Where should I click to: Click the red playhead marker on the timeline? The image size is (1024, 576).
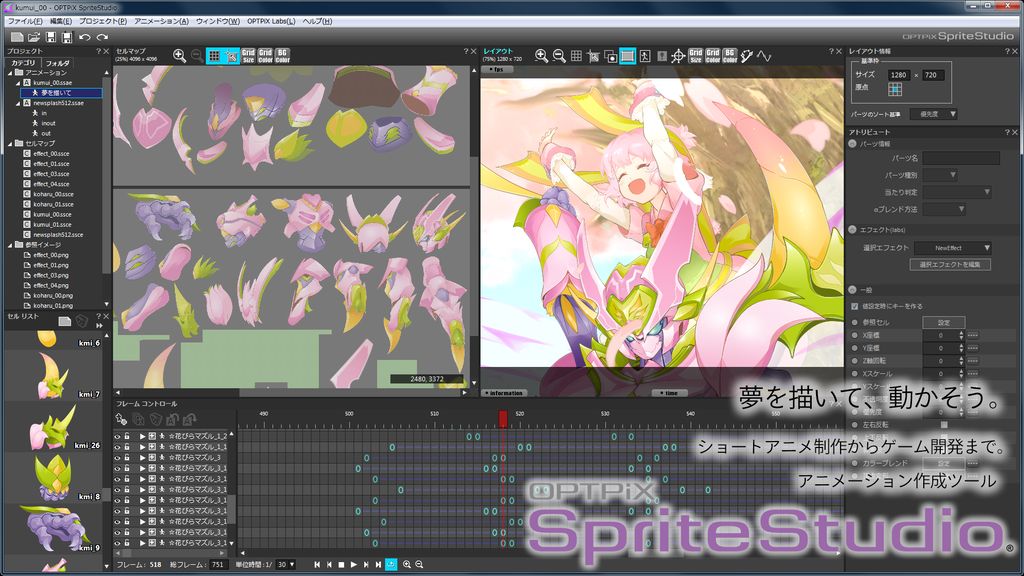coord(503,418)
